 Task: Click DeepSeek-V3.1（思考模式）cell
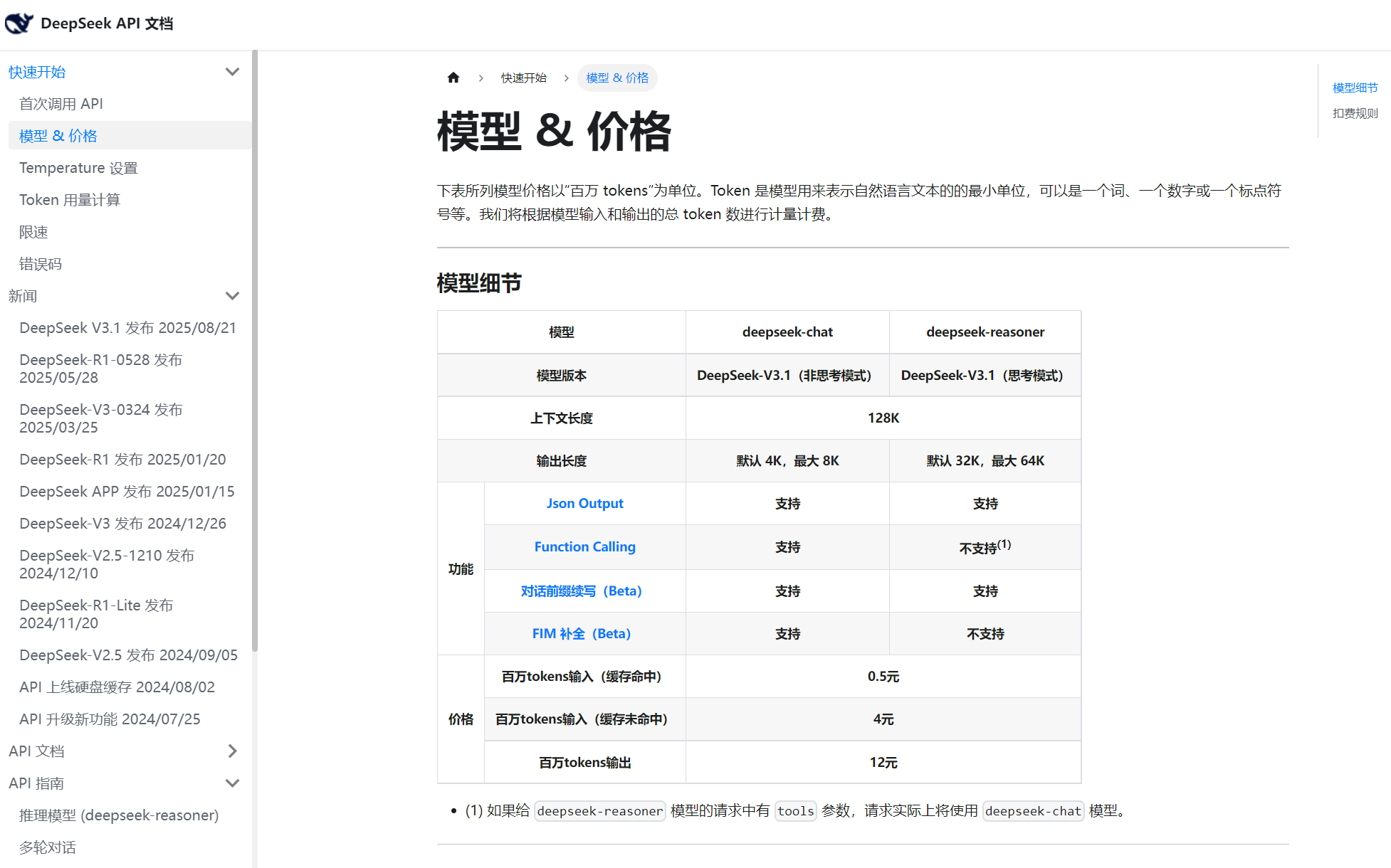click(985, 375)
